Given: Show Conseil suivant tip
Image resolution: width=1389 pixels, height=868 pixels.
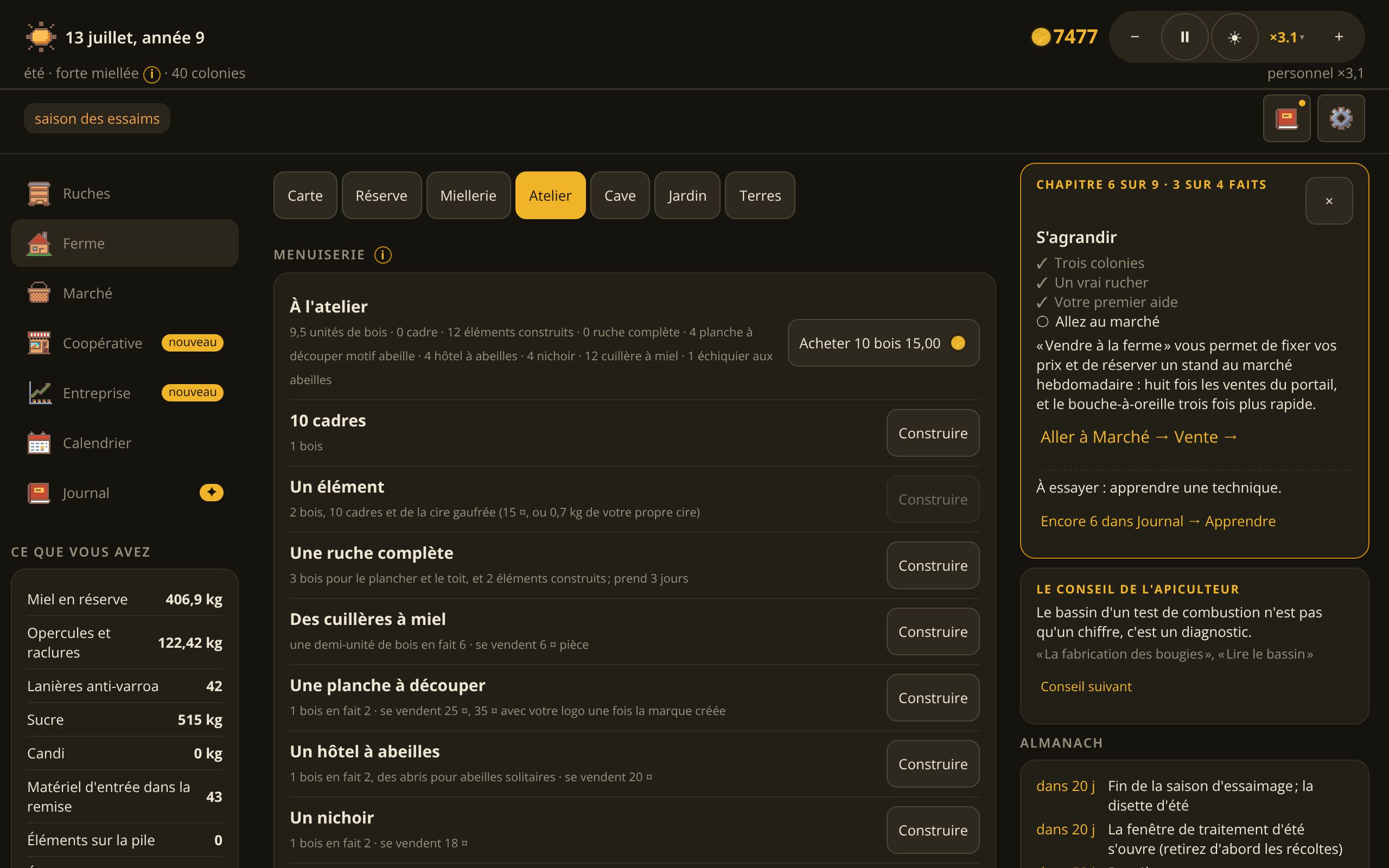Looking at the screenshot, I should pos(1086,687).
